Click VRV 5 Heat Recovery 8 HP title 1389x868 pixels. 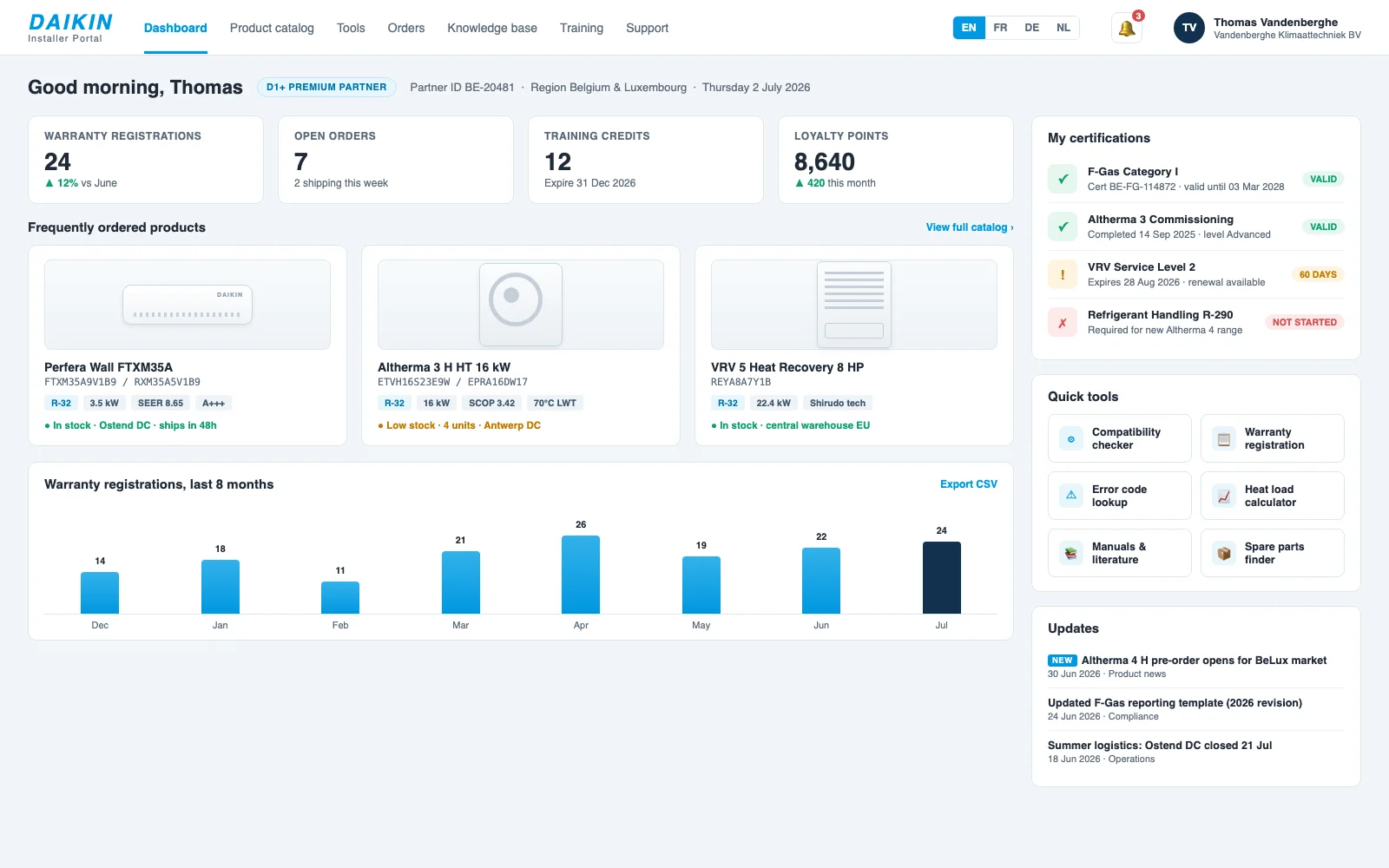click(787, 367)
